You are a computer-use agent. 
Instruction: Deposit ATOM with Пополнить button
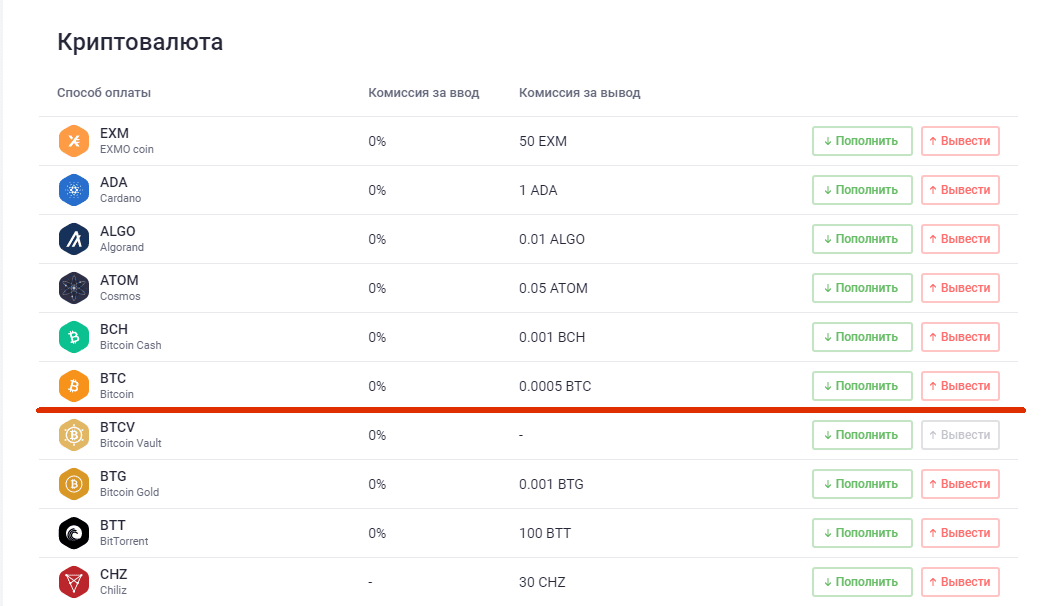tap(862, 288)
